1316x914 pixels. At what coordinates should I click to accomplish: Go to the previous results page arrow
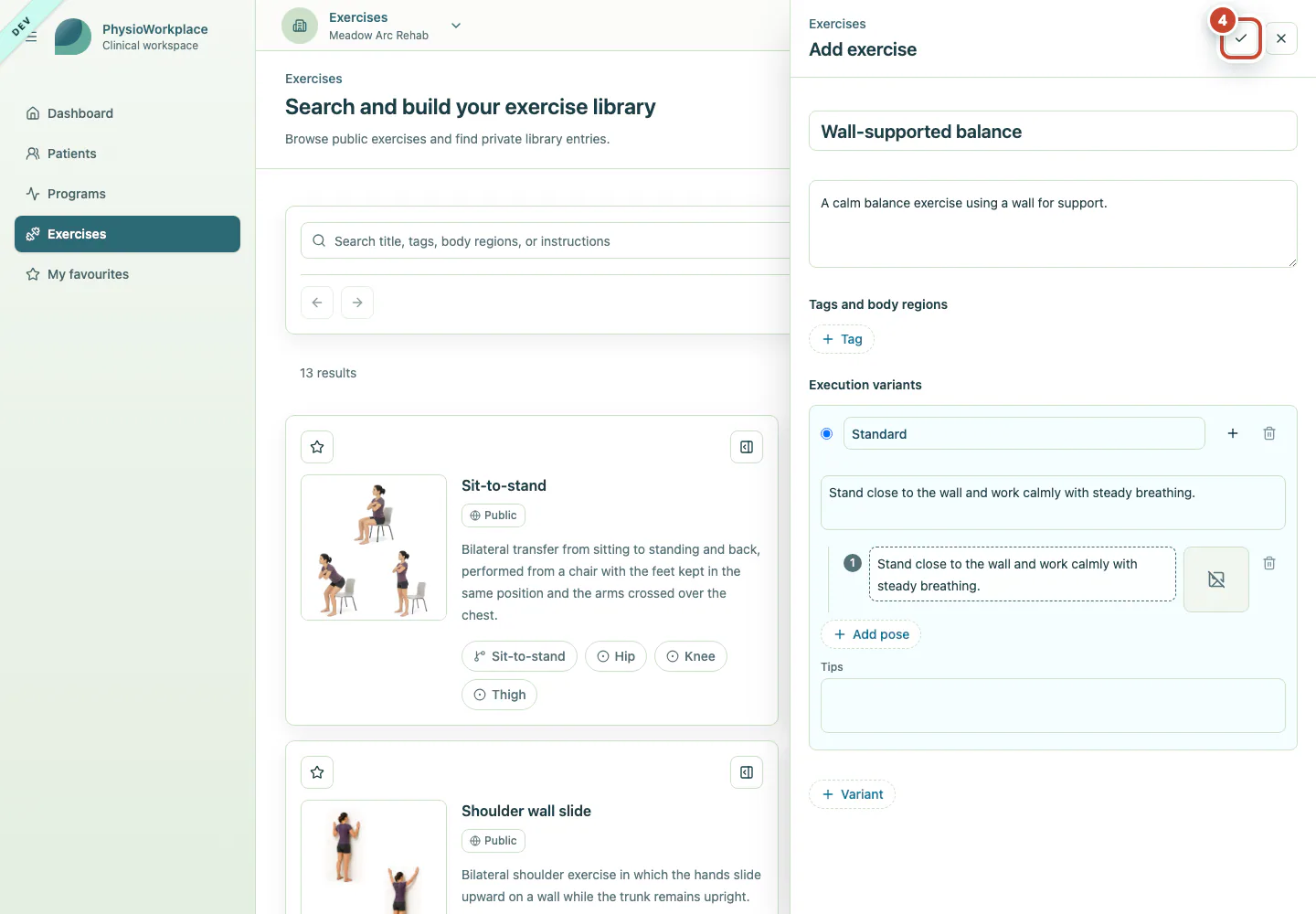(x=317, y=303)
